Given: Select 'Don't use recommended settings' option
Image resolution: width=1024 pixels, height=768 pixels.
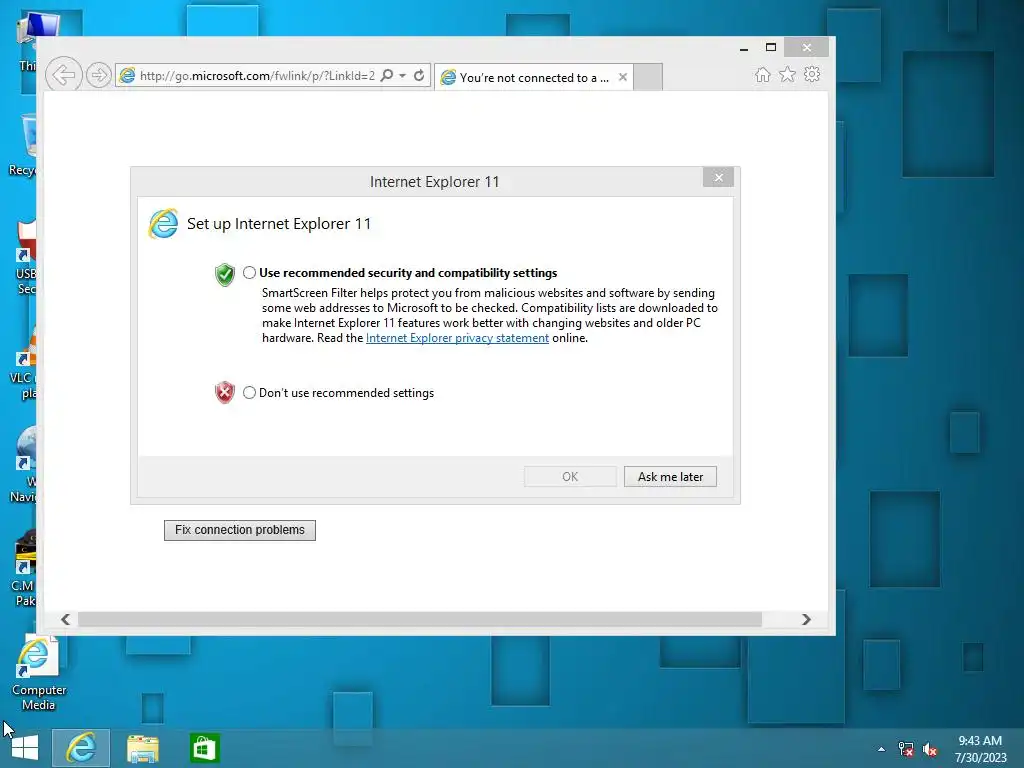Looking at the screenshot, I should pos(249,392).
